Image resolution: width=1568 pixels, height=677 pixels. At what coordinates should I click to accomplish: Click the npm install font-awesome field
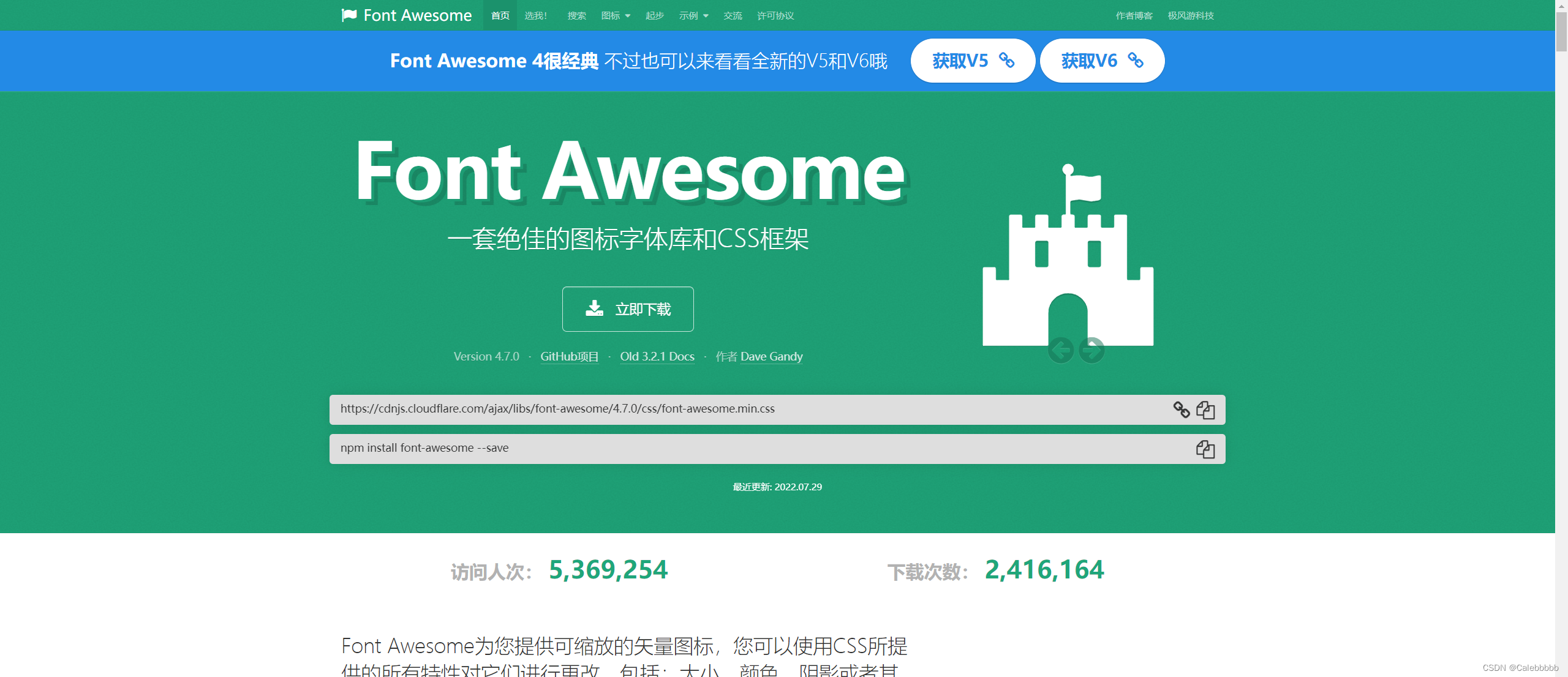777,449
